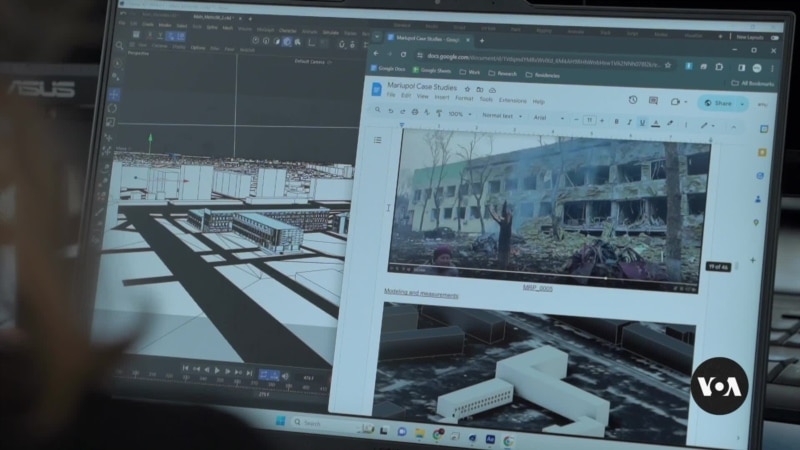Screen dimensions: 800x450
Task: Open the Normal text style dropdown
Action: tap(502, 116)
